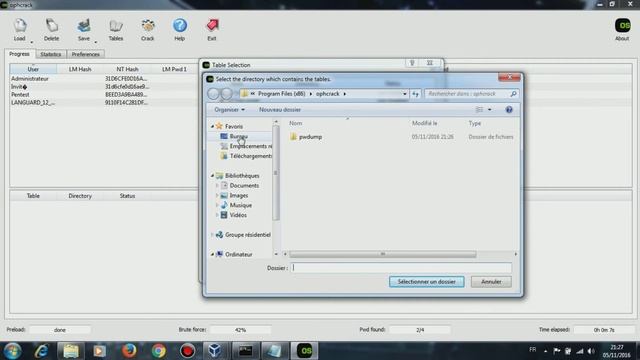640x360 pixels.
Task: Start the Crack toolbar icon
Action: coord(148,29)
